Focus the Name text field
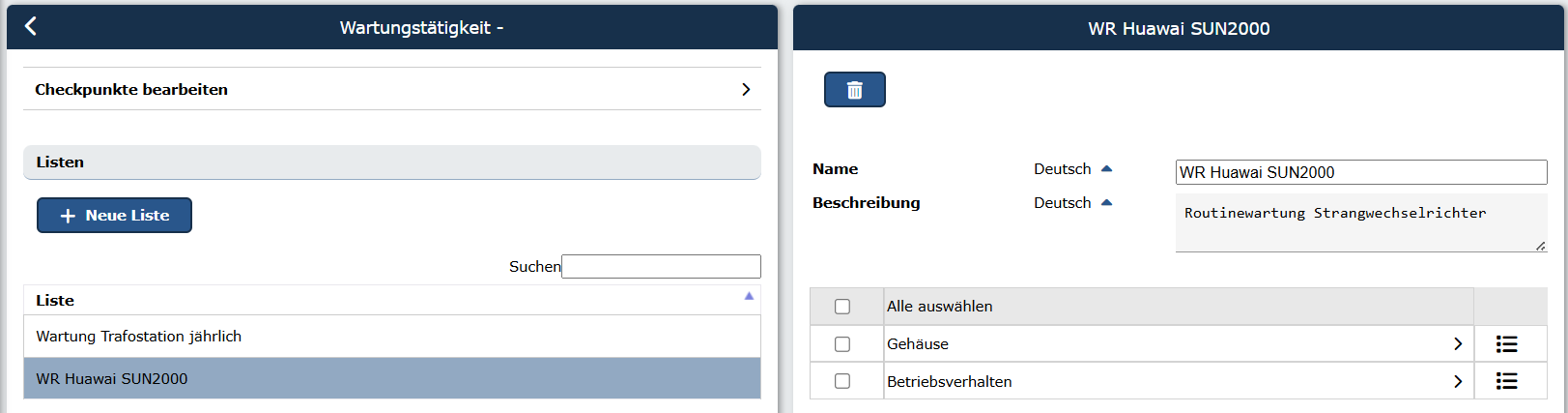 (x=1361, y=172)
